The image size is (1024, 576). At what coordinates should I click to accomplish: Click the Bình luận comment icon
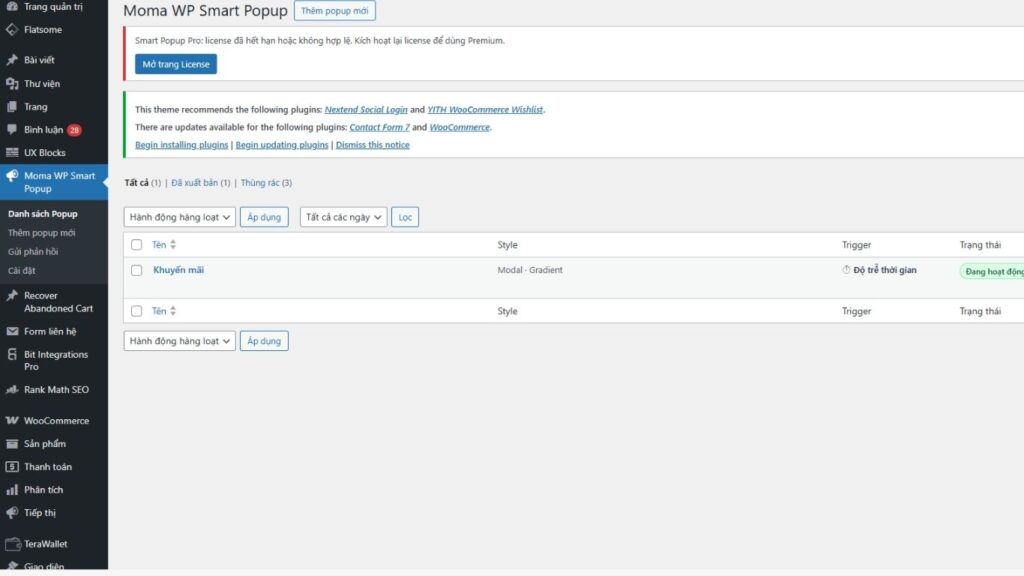point(12,129)
